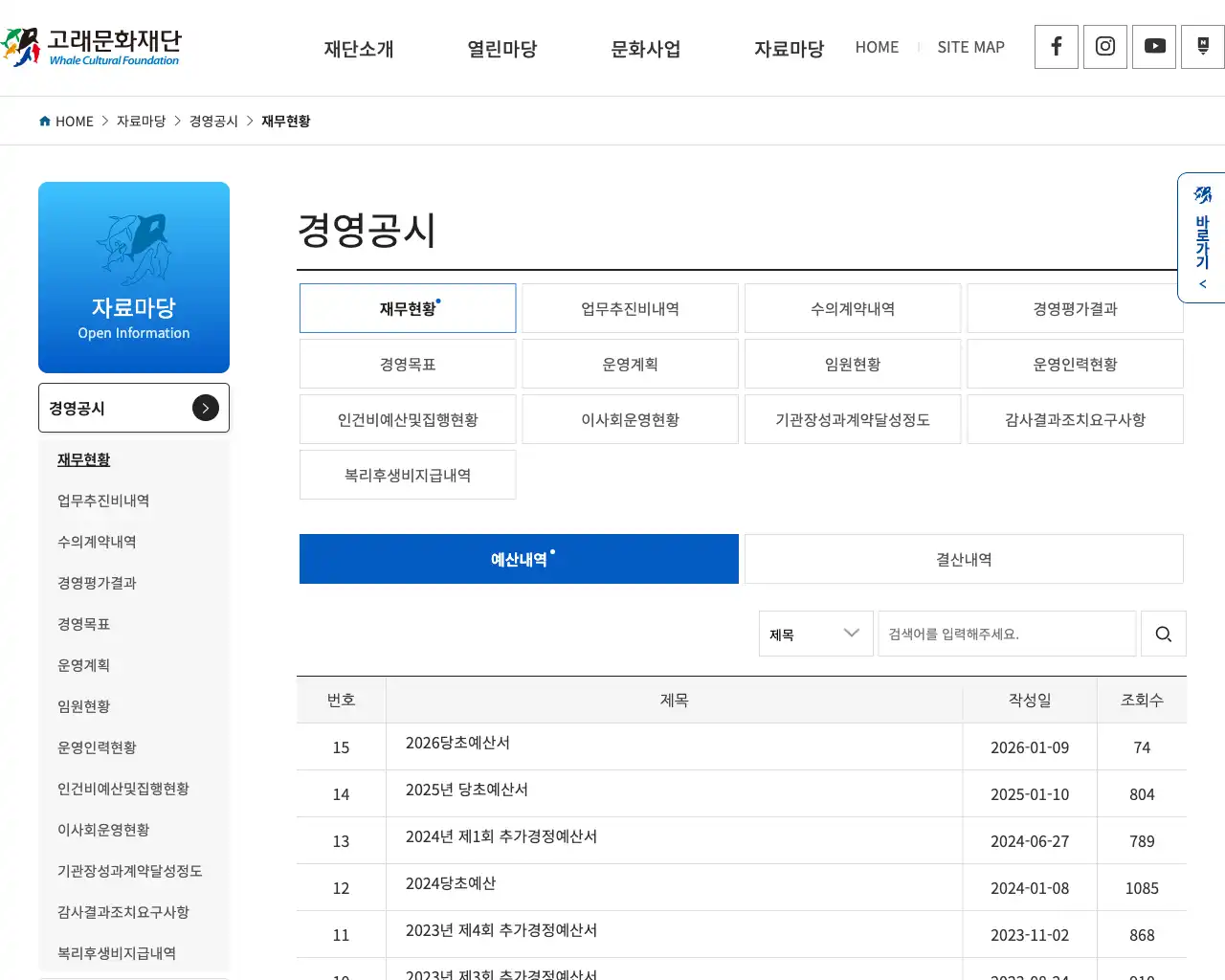Switch to the 결산내역 tab
This screenshot has height=980, width=1225.
tap(963, 559)
